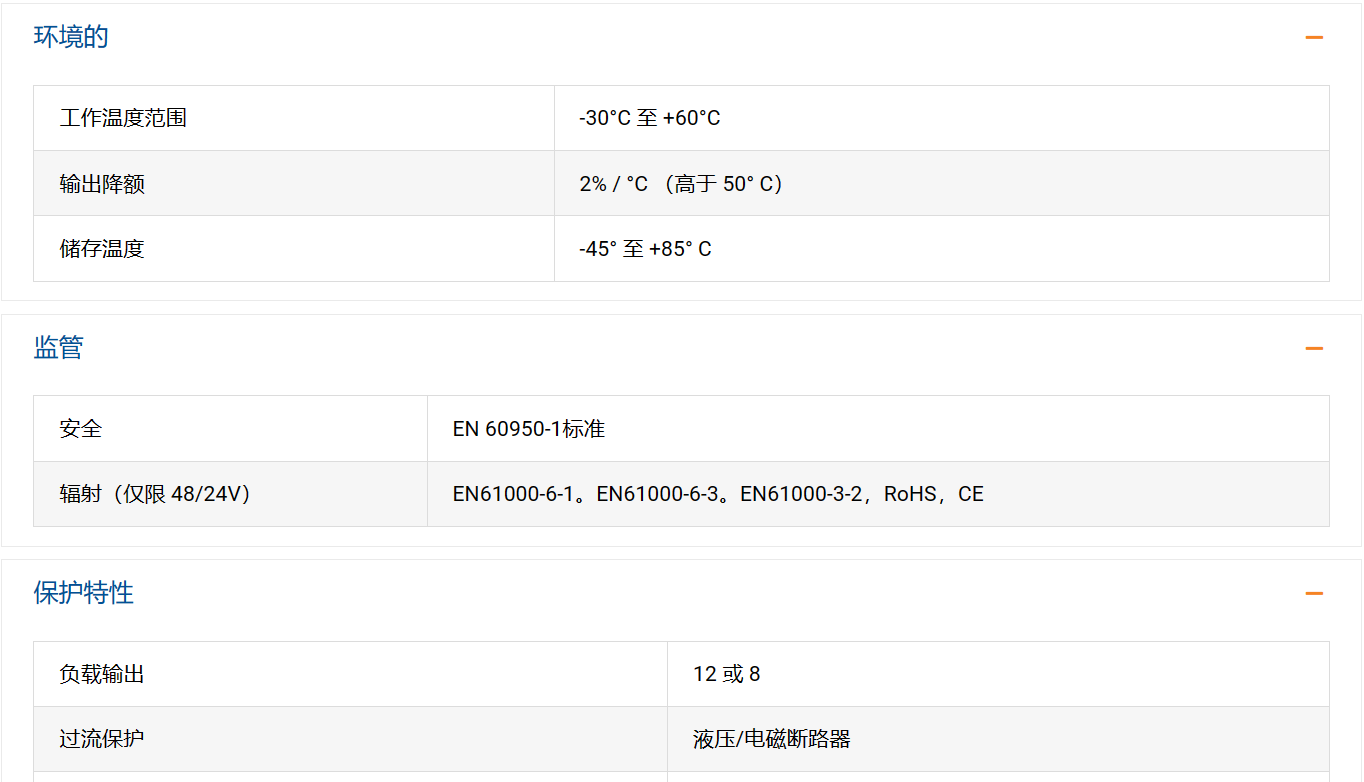Click the 监管 section heading
The image size is (1364, 782).
pos(59,348)
